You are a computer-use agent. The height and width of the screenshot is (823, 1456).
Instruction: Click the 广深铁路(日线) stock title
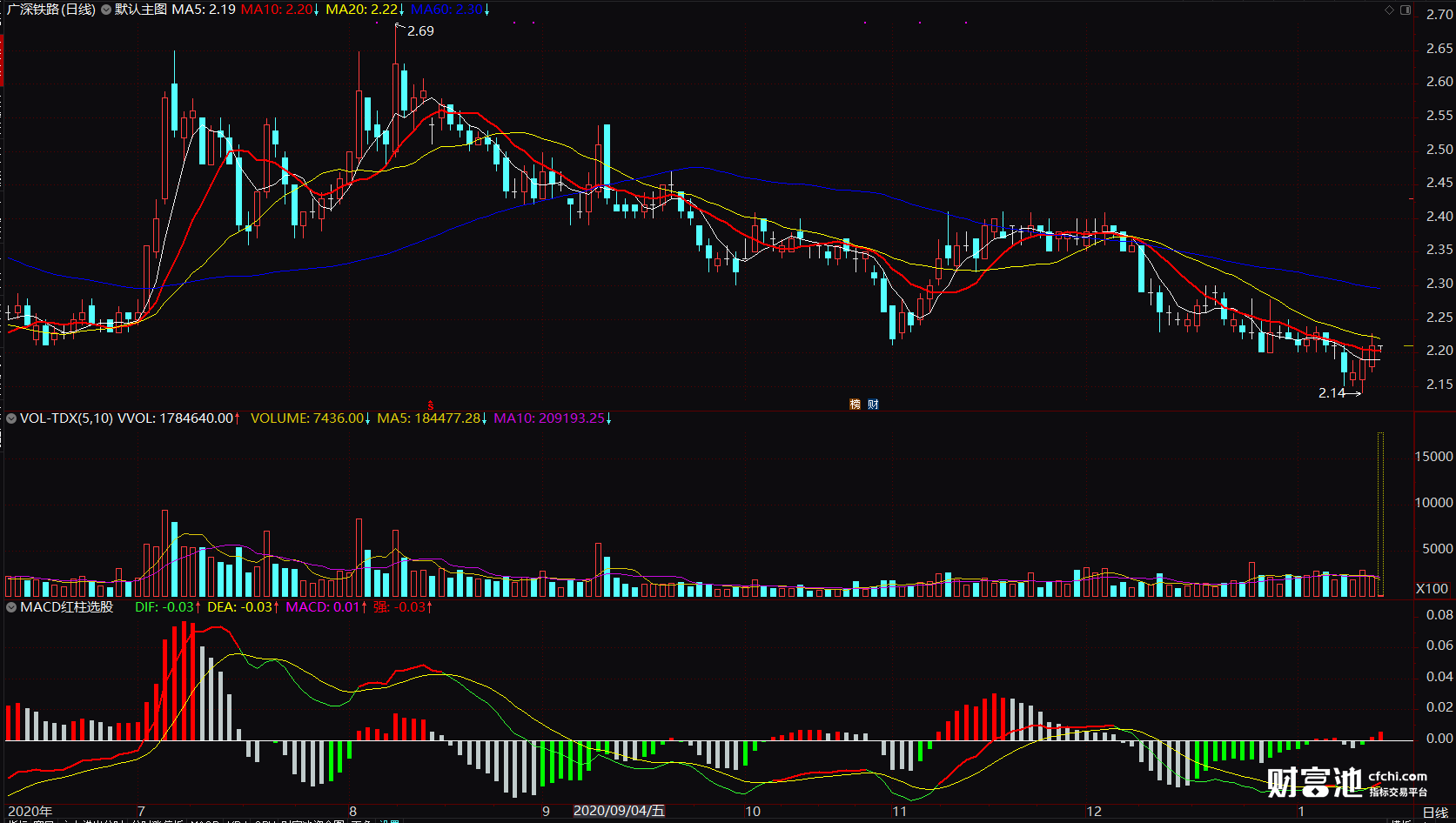tap(51, 10)
